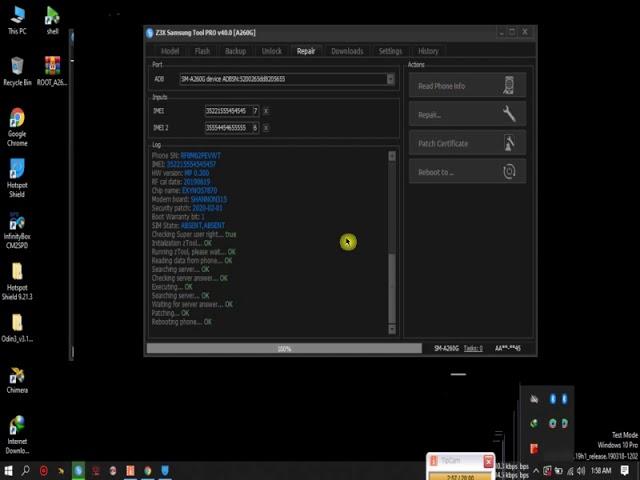This screenshot has width=640, height=480.
Task: Click the Patch Certificate button
Action: click(x=467, y=143)
